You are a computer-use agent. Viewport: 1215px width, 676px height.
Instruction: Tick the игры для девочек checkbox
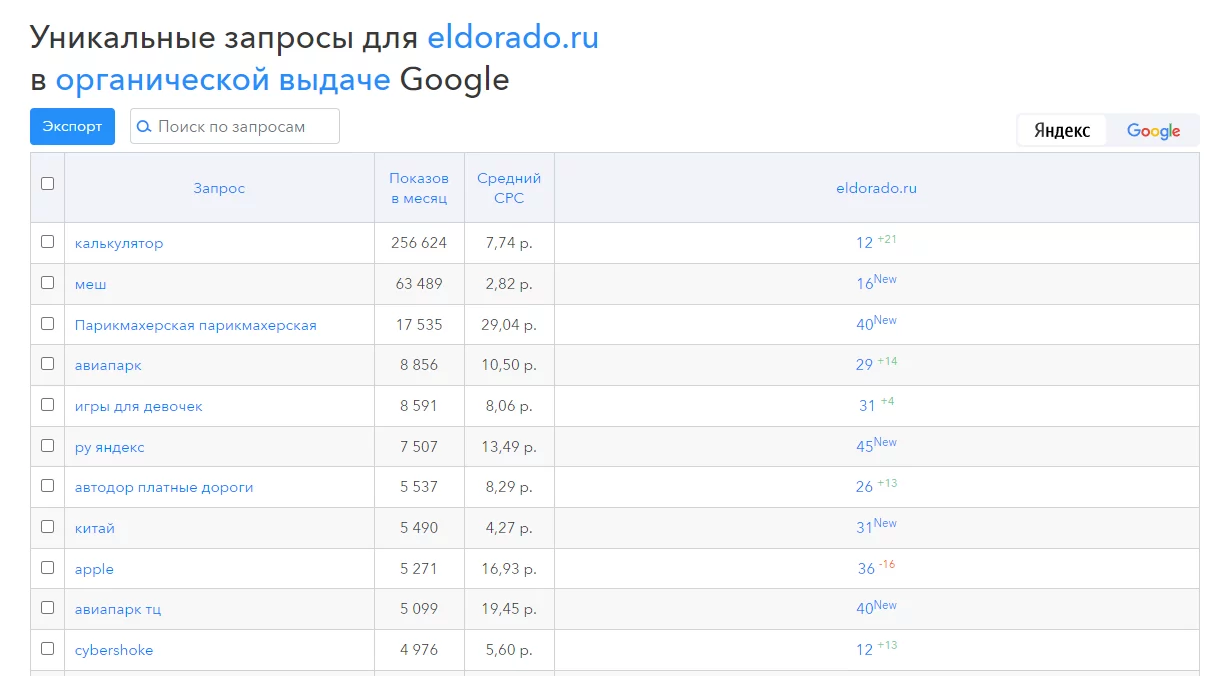(47, 405)
